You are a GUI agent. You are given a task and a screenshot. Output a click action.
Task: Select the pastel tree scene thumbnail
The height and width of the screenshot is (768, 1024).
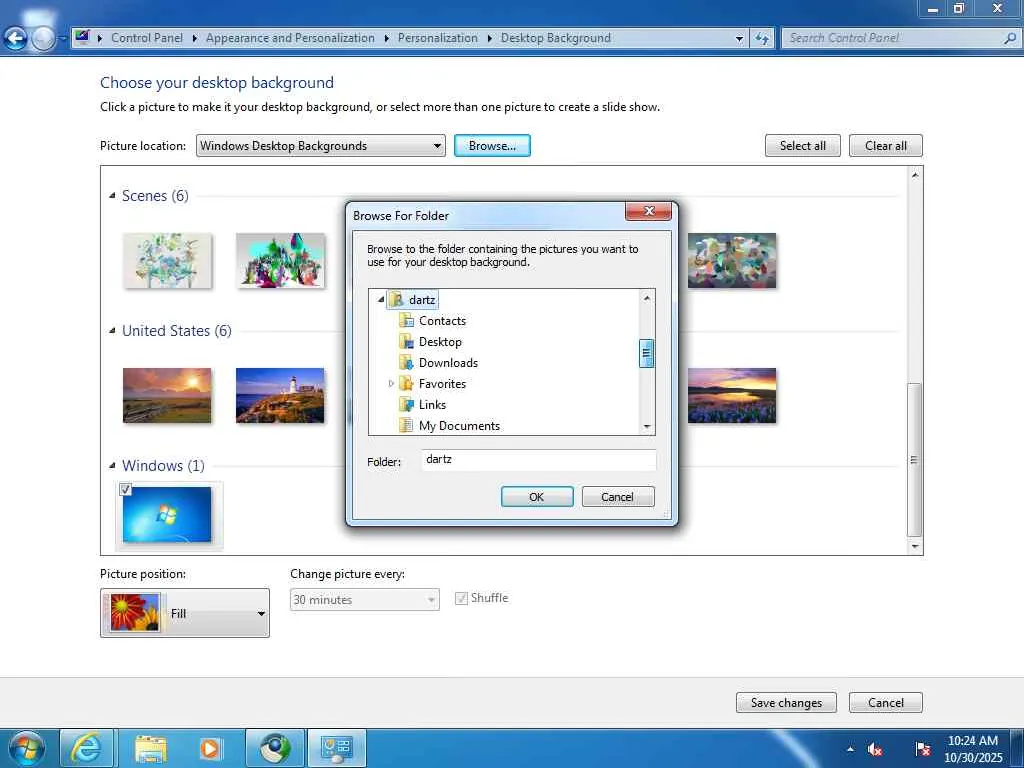[167, 261]
